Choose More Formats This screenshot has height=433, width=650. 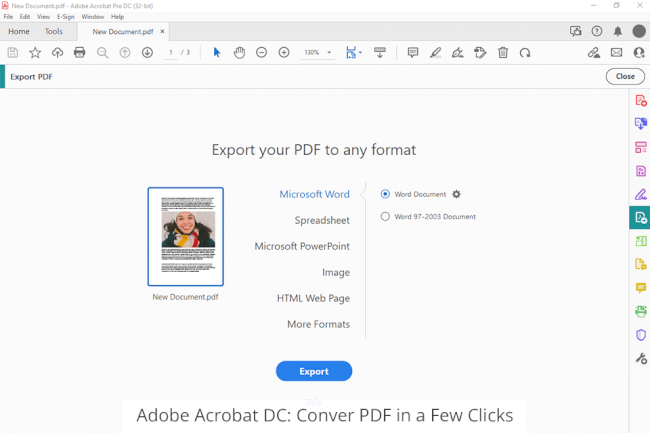pos(318,324)
